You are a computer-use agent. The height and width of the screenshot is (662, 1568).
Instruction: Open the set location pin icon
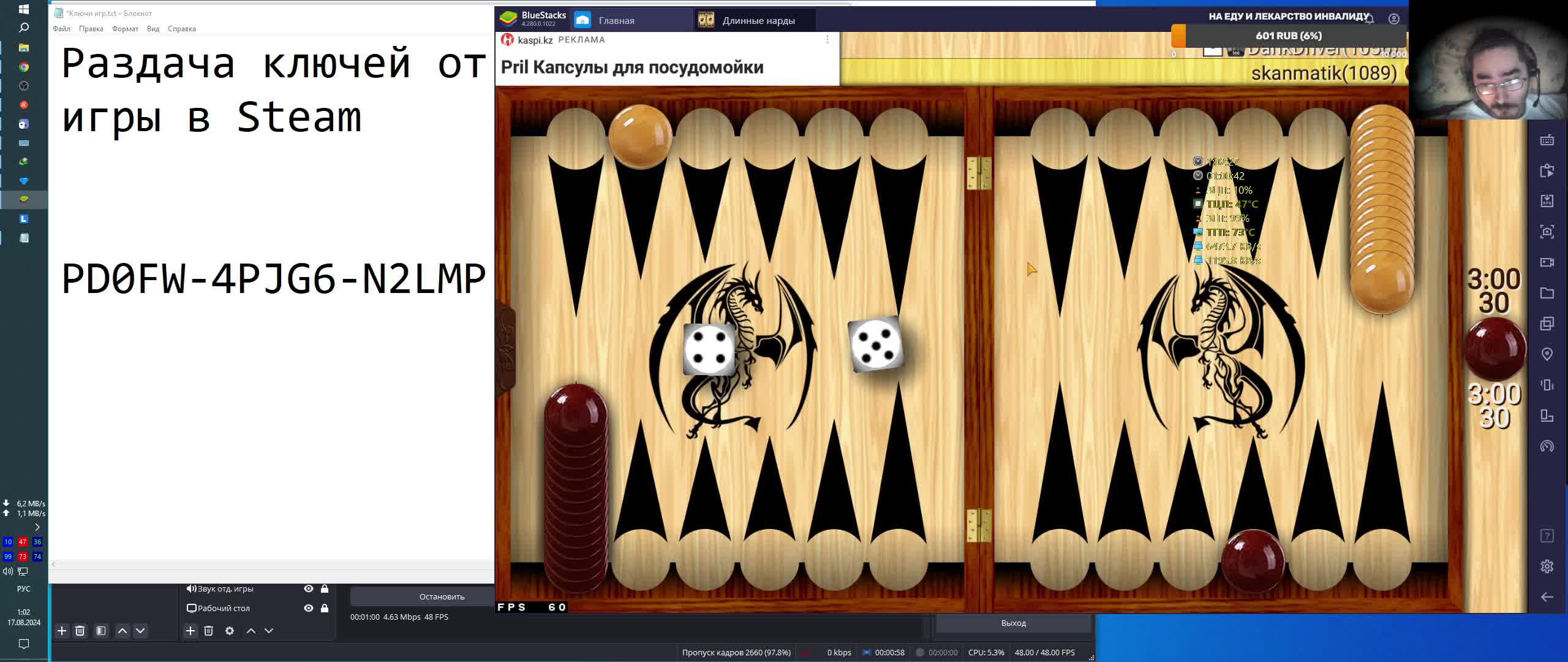(1547, 354)
